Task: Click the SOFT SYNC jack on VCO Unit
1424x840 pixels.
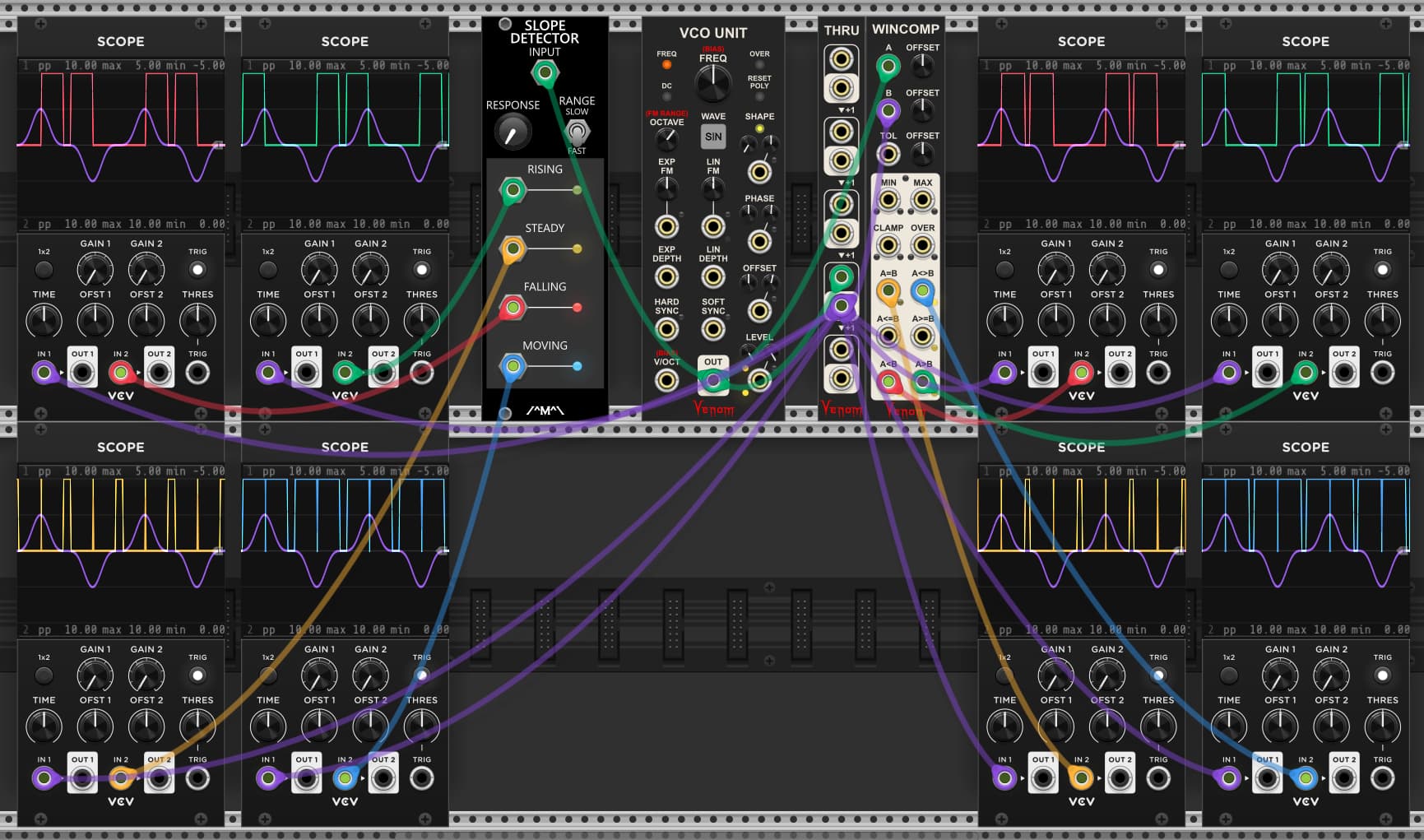Action: [x=713, y=330]
